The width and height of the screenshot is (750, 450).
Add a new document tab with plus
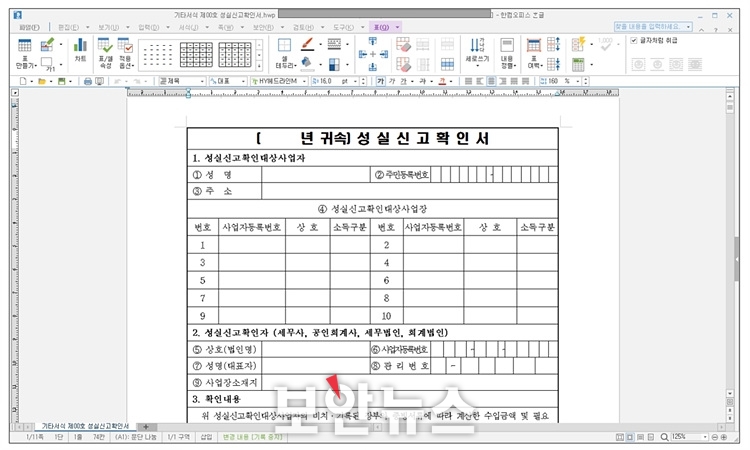pos(146,427)
